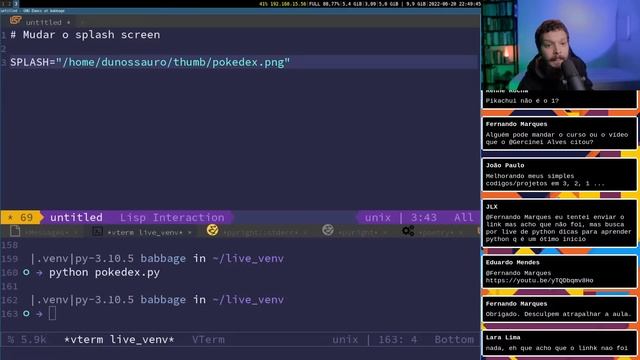Viewport: 640px width, 360px height.
Task: Click the prompt circle on line 163
Action: tap(26, 313)
